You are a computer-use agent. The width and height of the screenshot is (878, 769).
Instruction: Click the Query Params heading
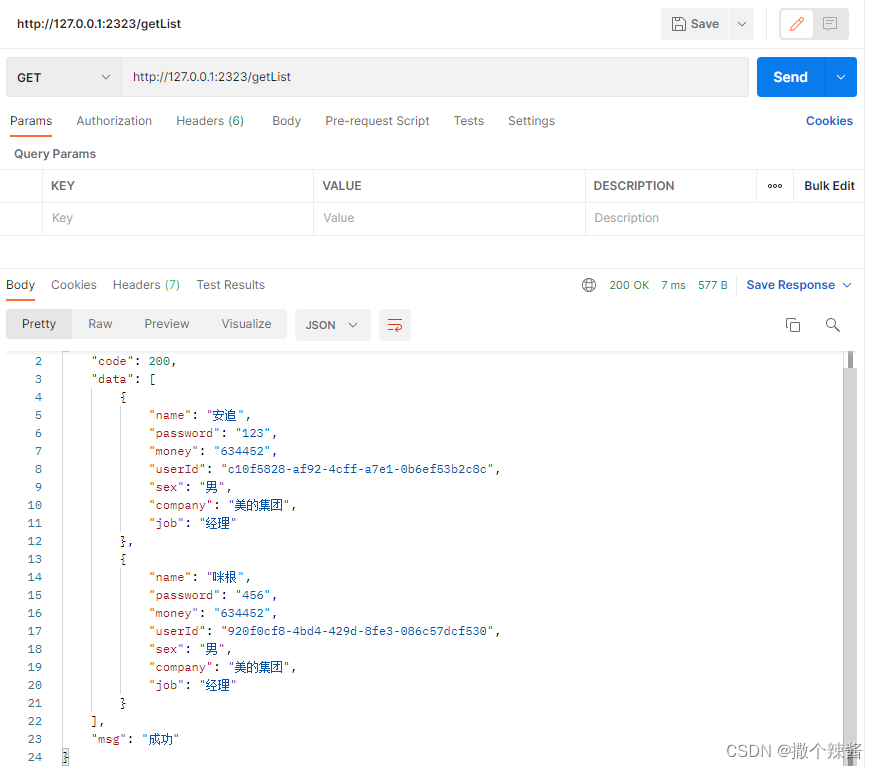(x=55, y=154)
